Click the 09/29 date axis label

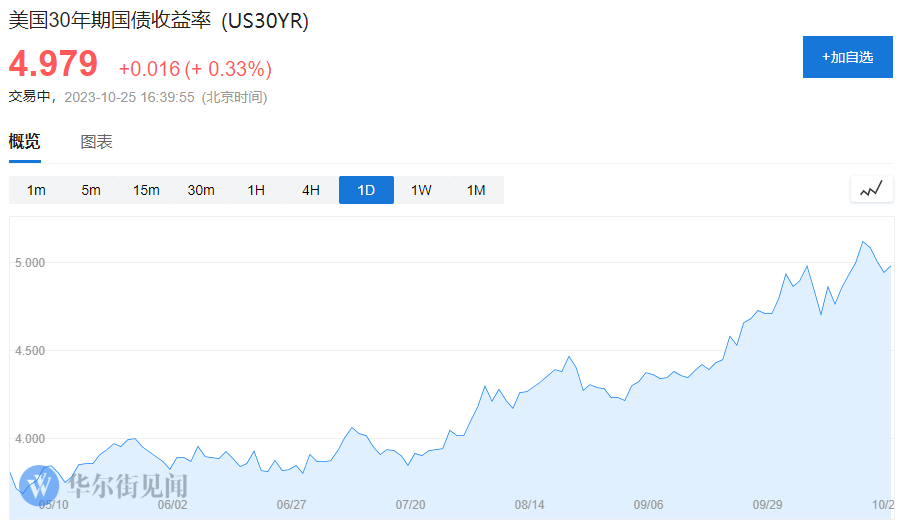pos(767,506)
